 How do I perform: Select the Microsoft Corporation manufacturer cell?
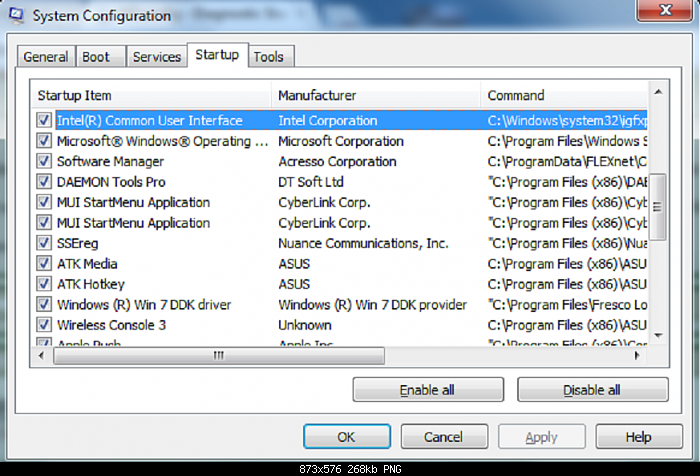coord(341,141)
